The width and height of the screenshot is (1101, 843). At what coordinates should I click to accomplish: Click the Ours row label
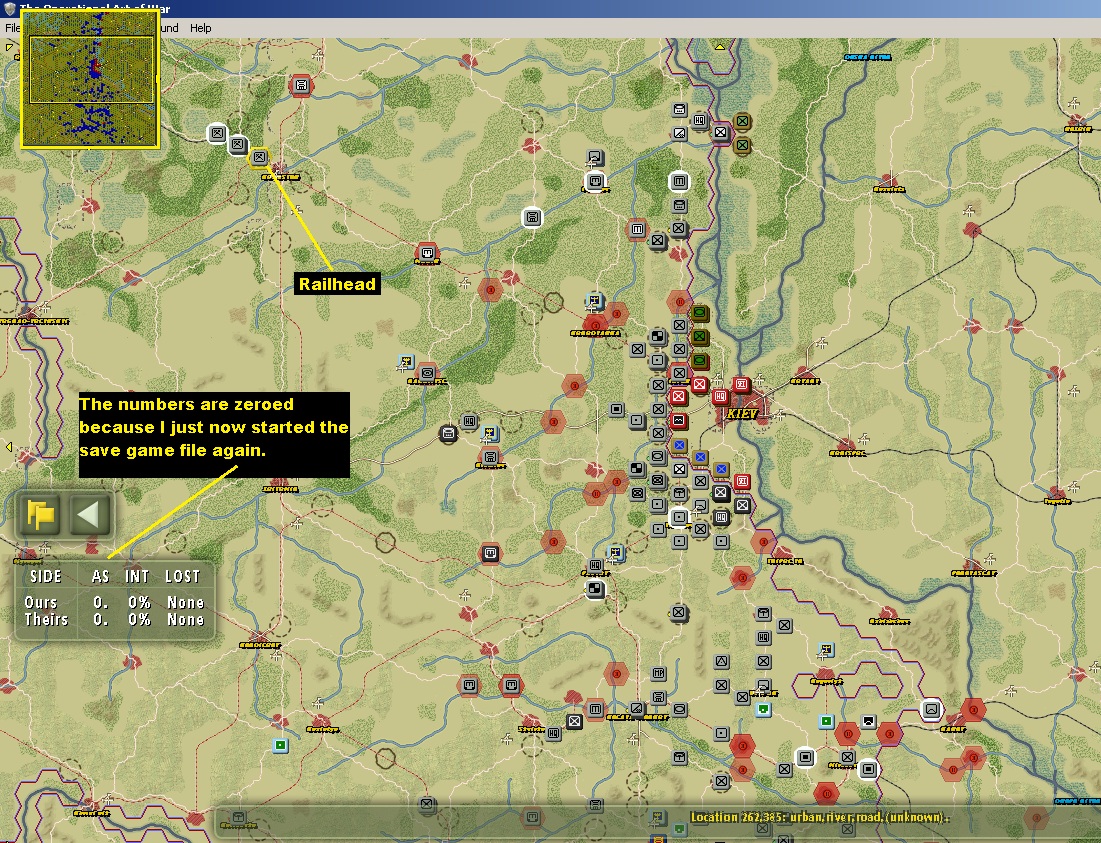tap(41, 602)
